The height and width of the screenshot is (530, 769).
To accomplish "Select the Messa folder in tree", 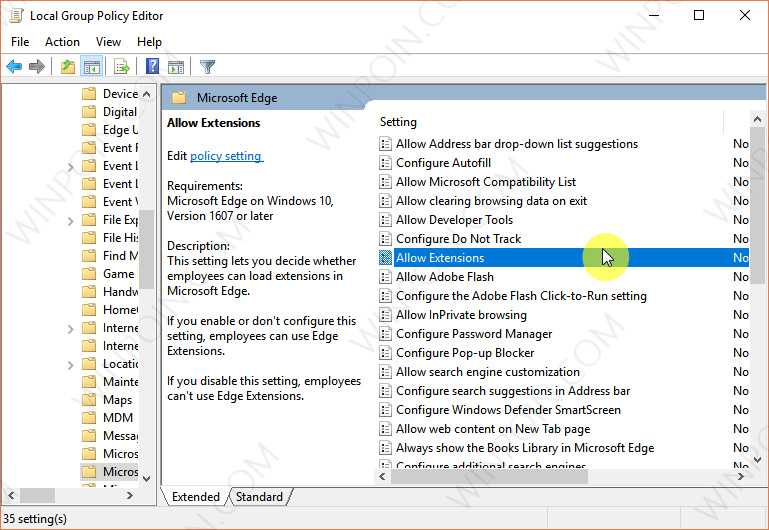I will 110,436.
